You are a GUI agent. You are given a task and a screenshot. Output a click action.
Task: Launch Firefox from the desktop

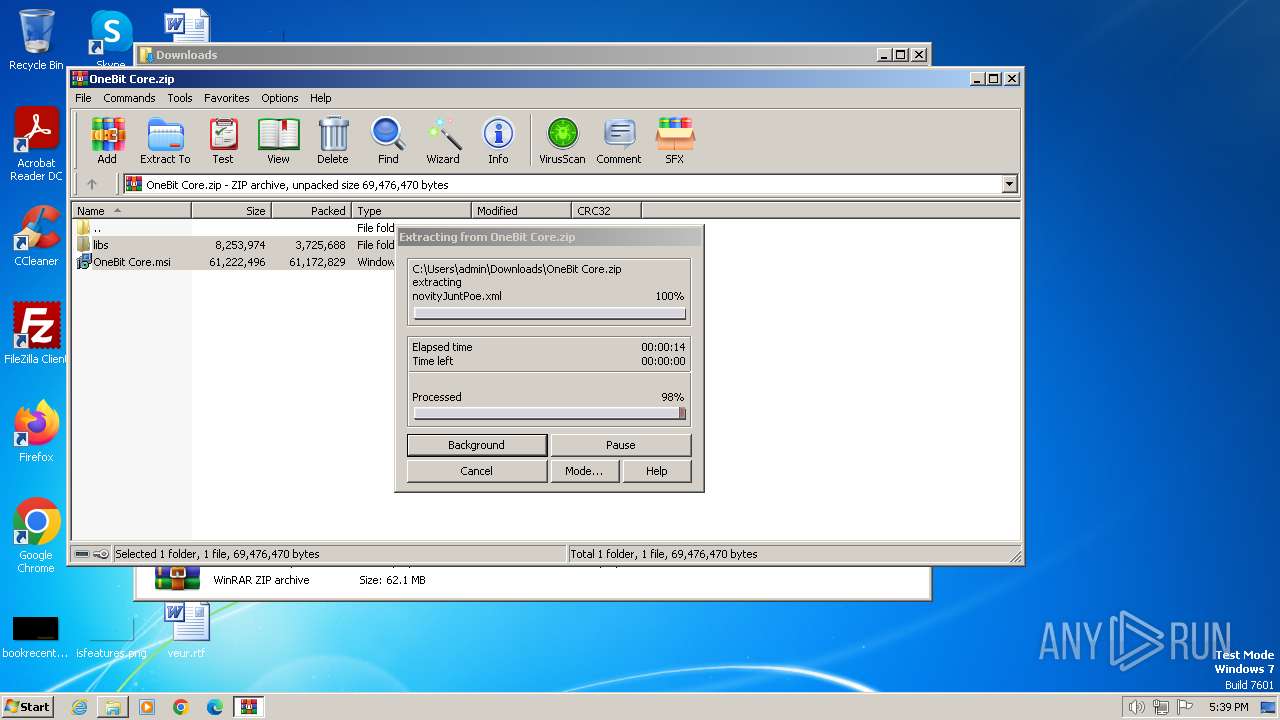coord(36,432)
